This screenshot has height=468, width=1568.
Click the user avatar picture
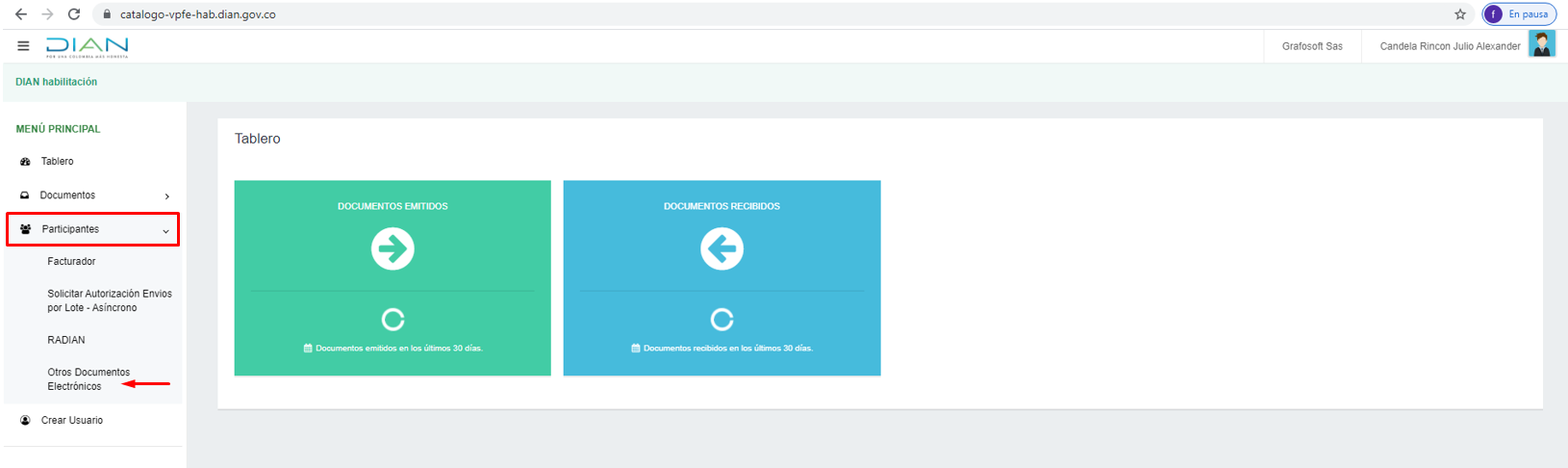pyautogui.click(x=1541, y=45)
